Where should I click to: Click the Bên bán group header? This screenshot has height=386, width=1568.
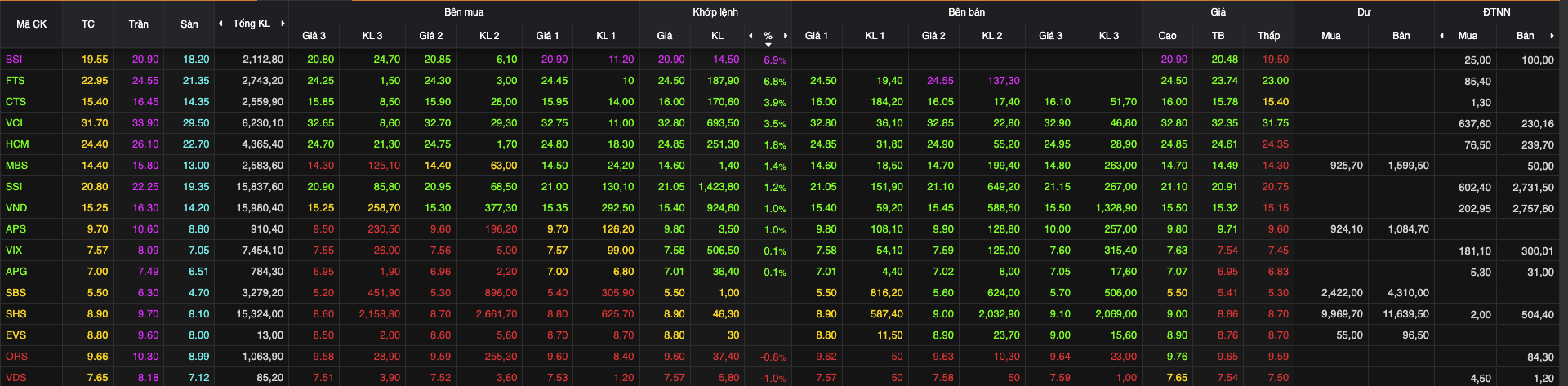[x=967, y=12]
